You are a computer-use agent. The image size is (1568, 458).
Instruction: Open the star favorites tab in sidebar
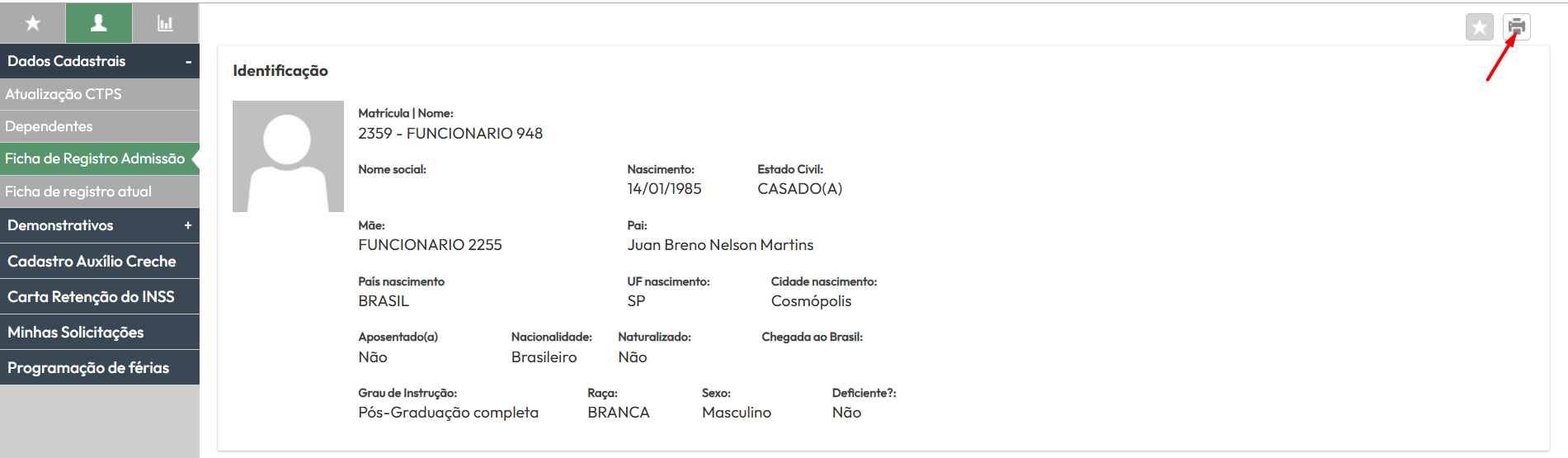pyautogui.click(x=33, y=23)
